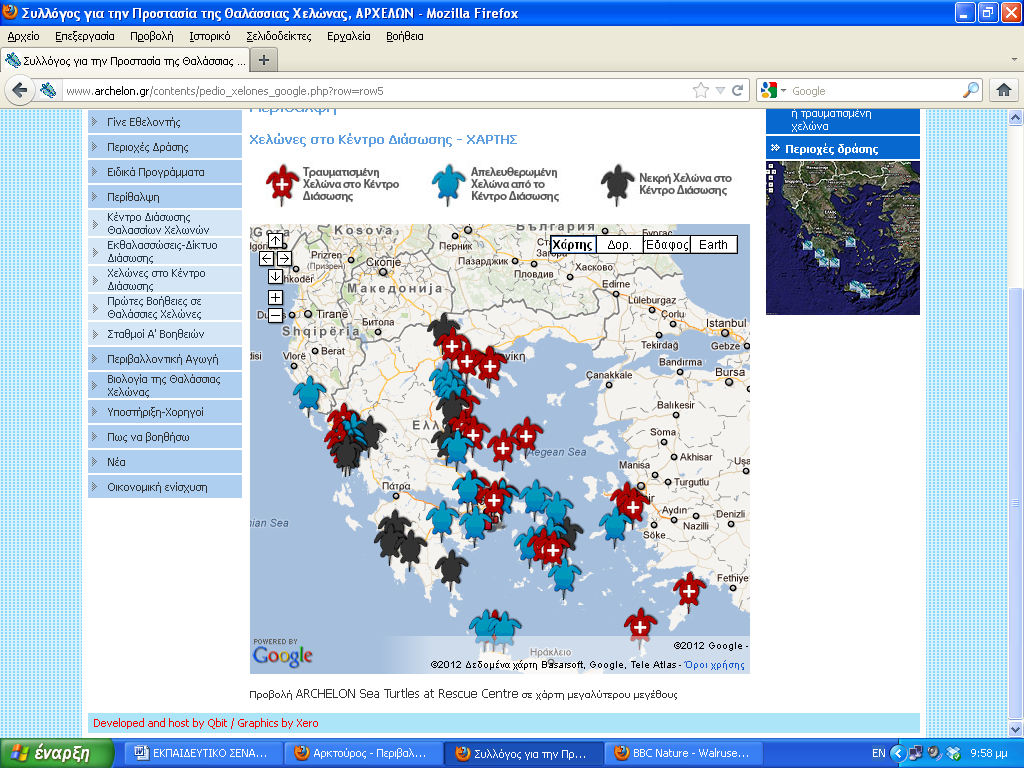The width and height of the screenshot is (1024, 768).
Task: Expand Βιολογία της Θαλάσσιας Χελώνας section
Action: coord(165,385)
